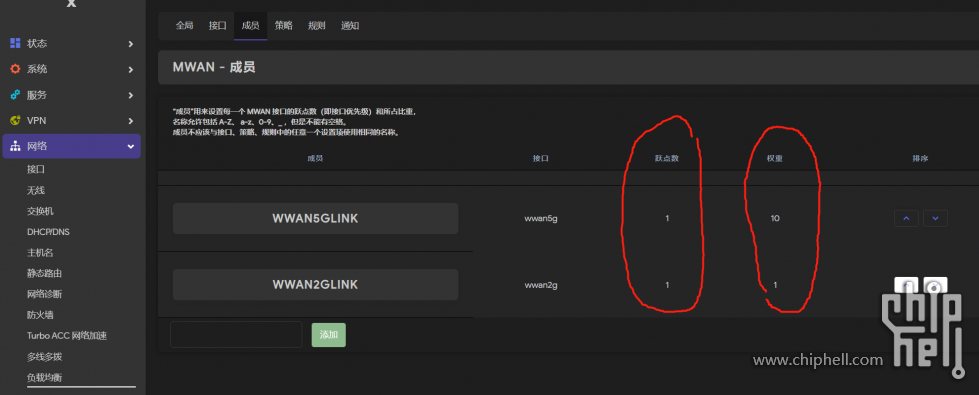Open the 静态路由 static routes page

point(44,273)
